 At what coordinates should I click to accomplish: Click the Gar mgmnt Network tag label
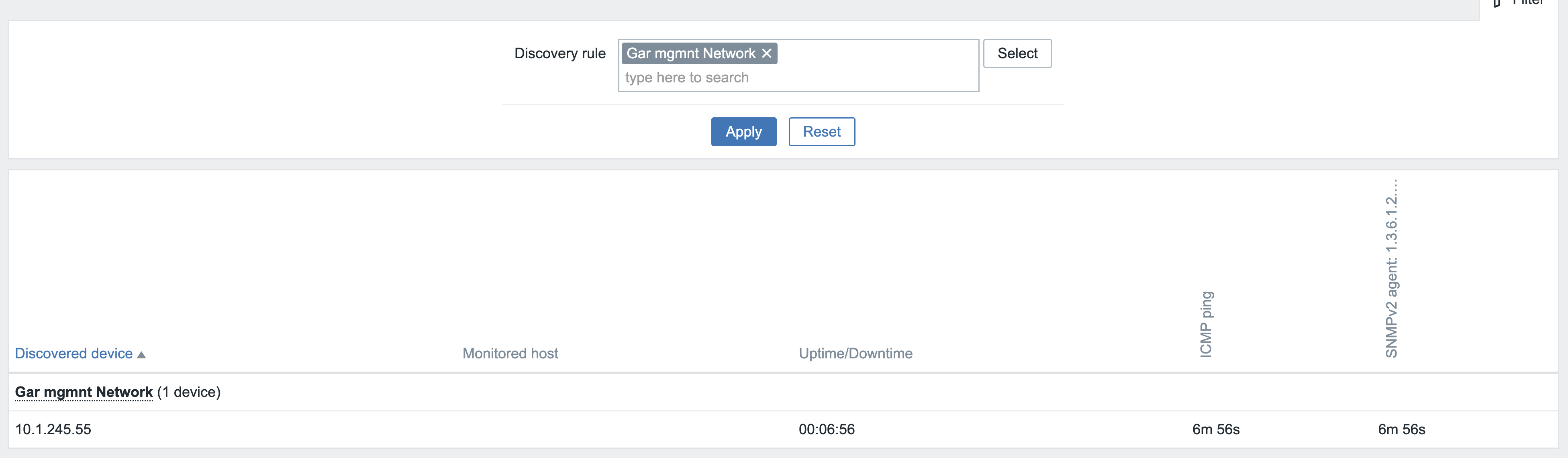(x=690, y=53)
